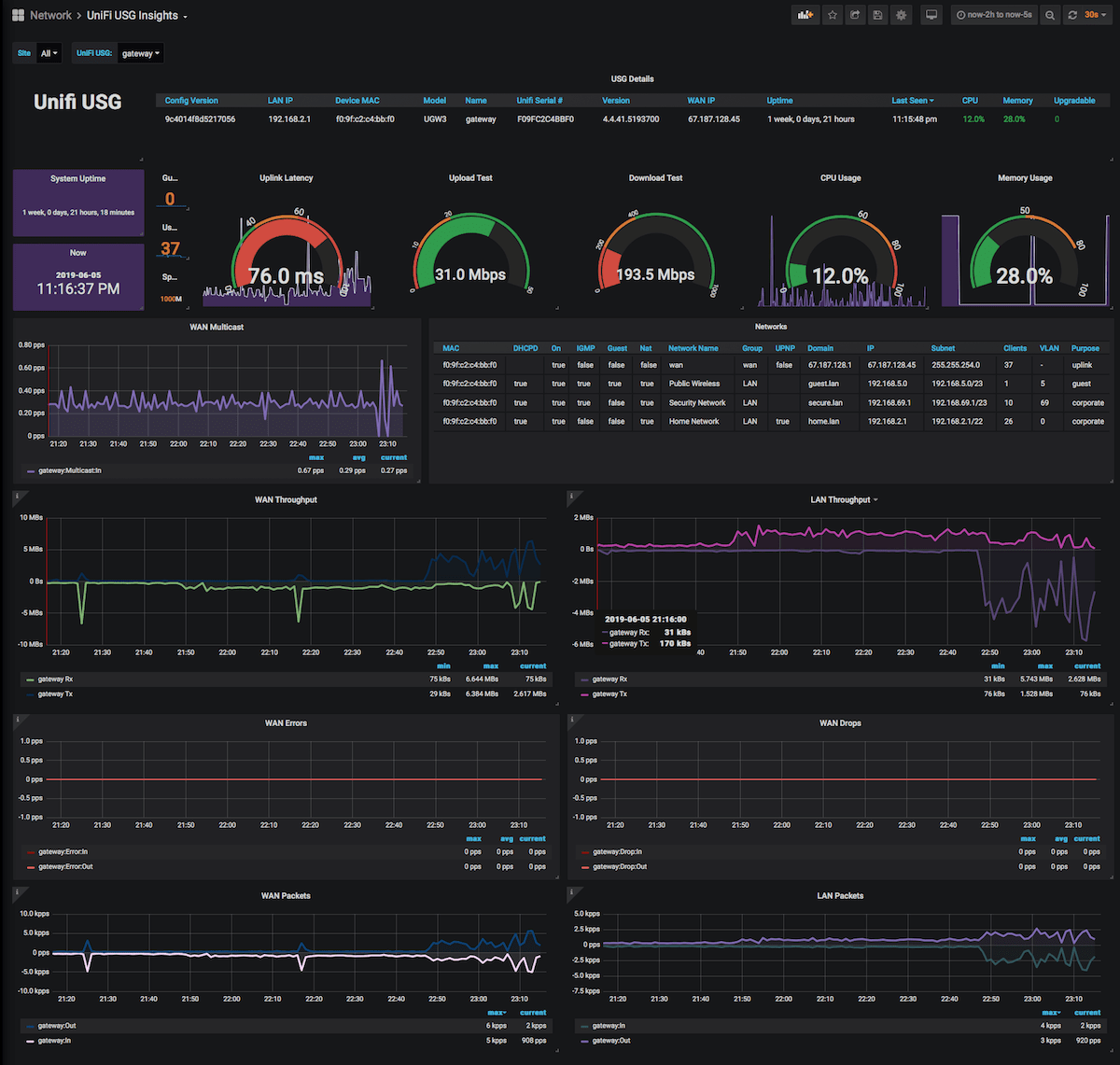
Task: Zoom out the time range
Action: [x=1050, y=15]
